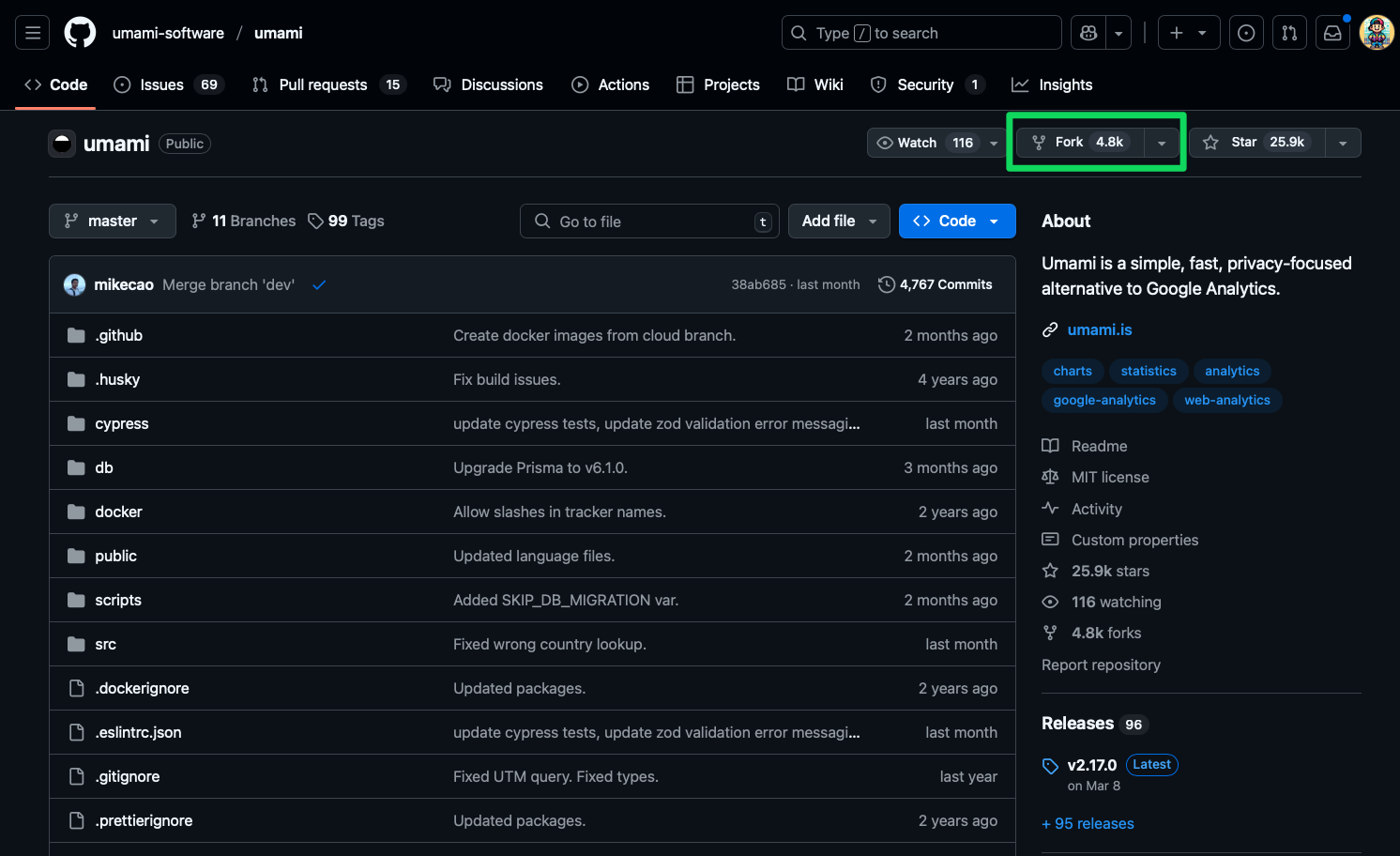
Task: Click the MIT license scale icon
Action: [x=1050, y=477]
